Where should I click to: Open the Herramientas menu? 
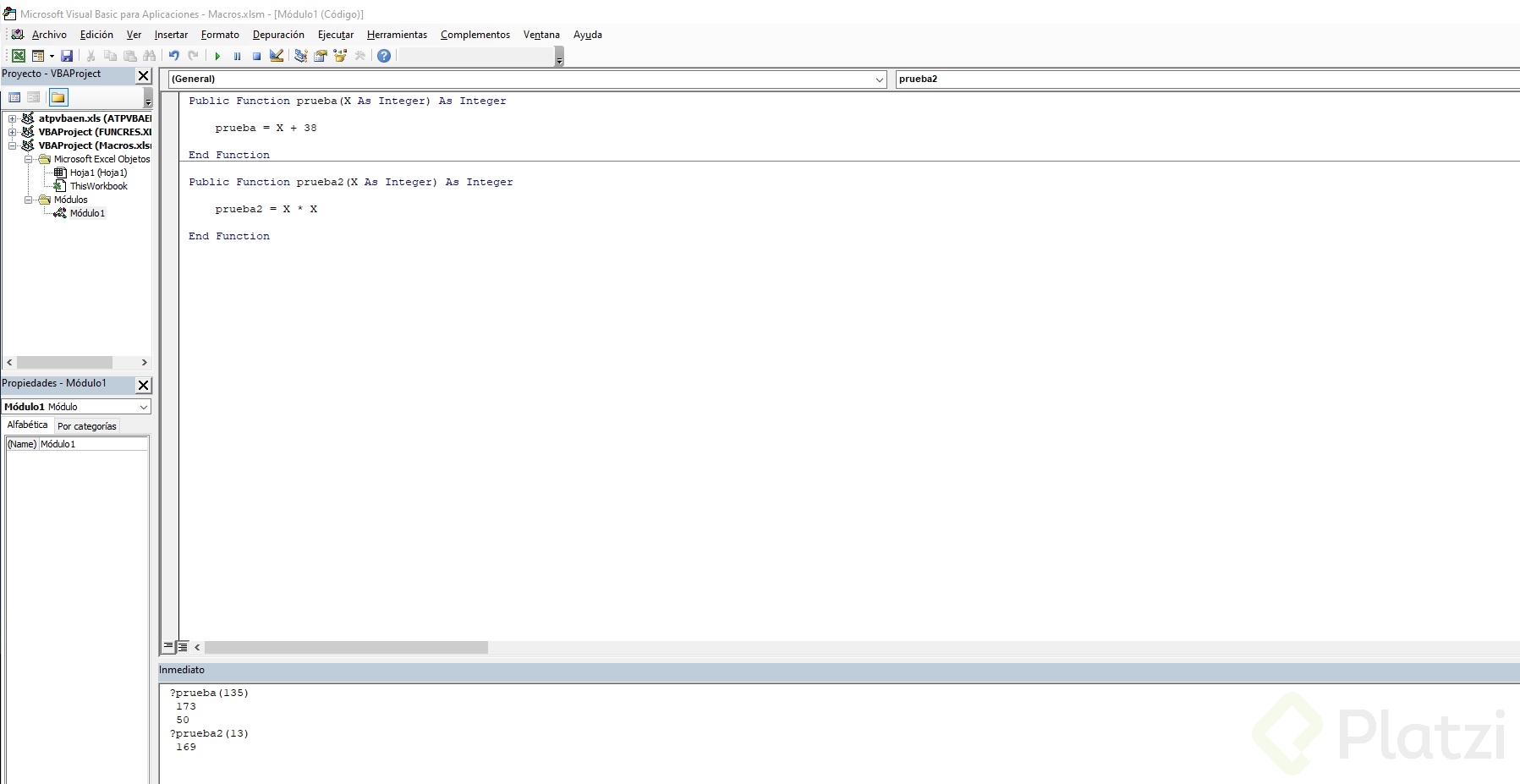click(x=397, y=35)
